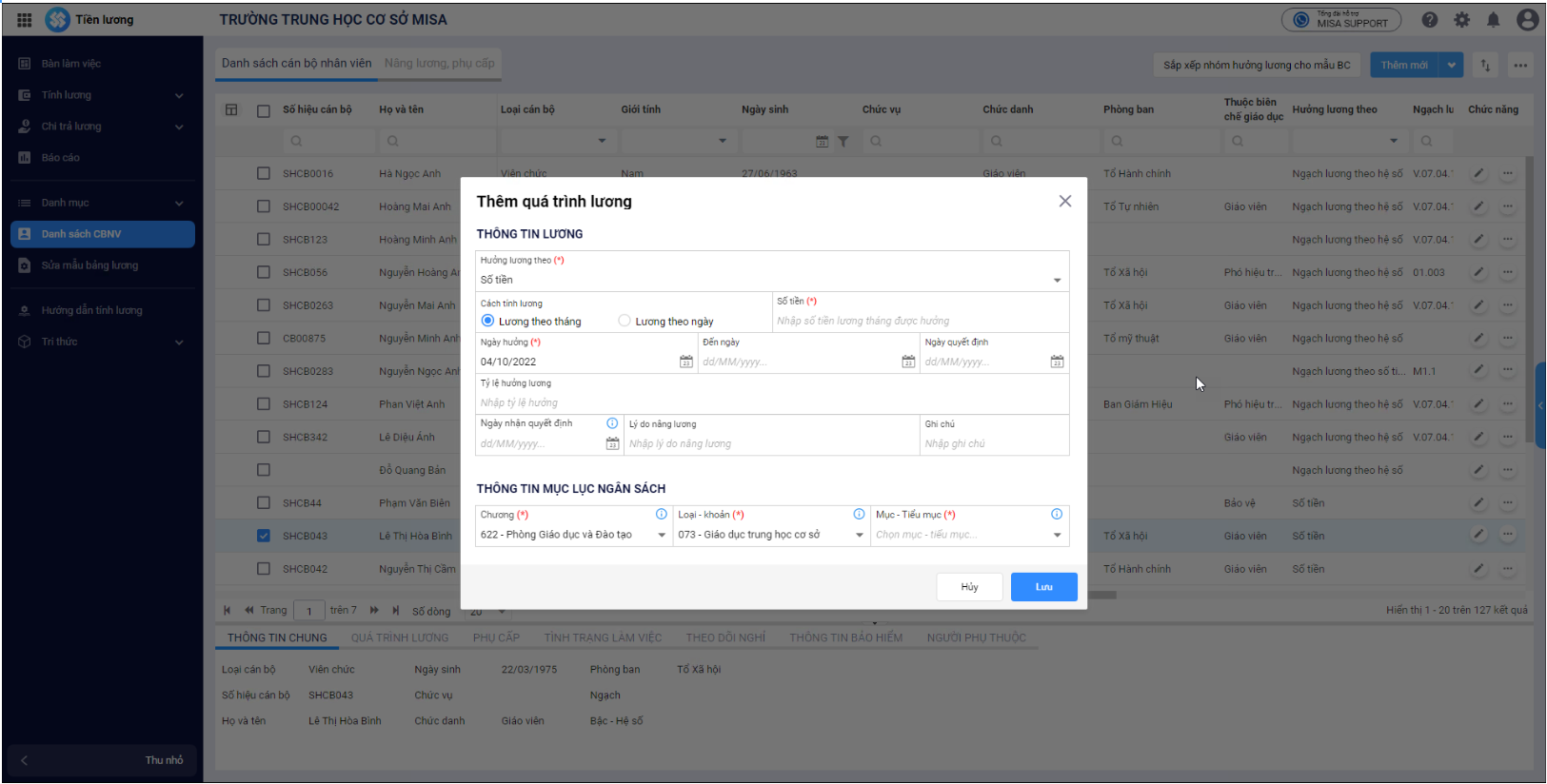Open calendar picker for Ngày quyết định

[x=1057, y=362]
